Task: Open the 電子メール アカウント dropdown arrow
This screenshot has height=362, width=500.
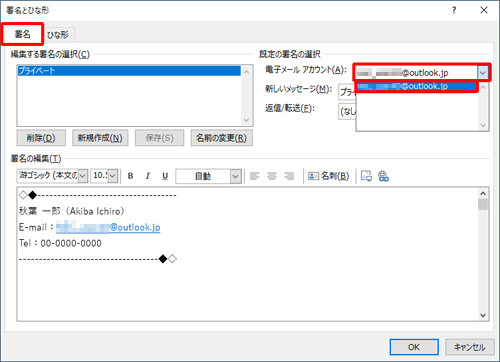Action: pos(483,72)
